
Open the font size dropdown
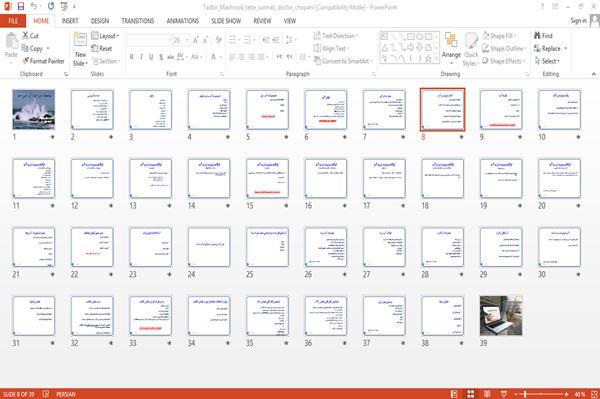[187, 40]
